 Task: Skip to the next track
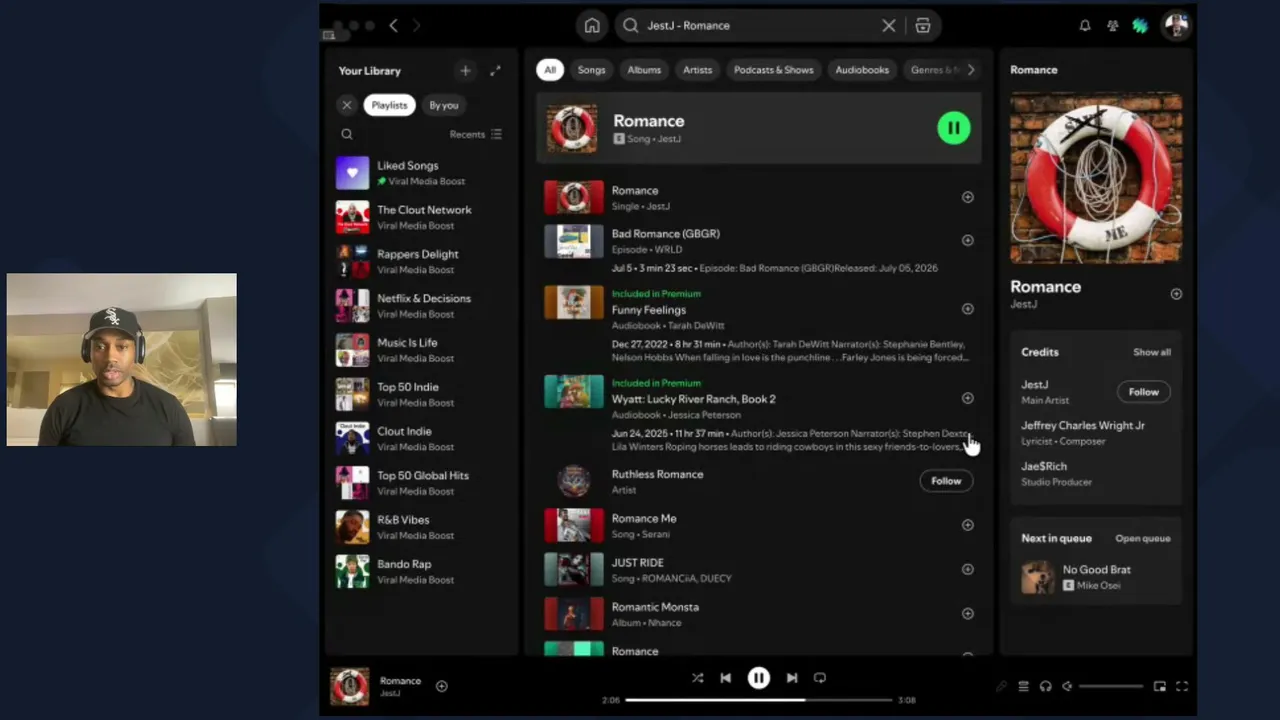tap(792, 678)
